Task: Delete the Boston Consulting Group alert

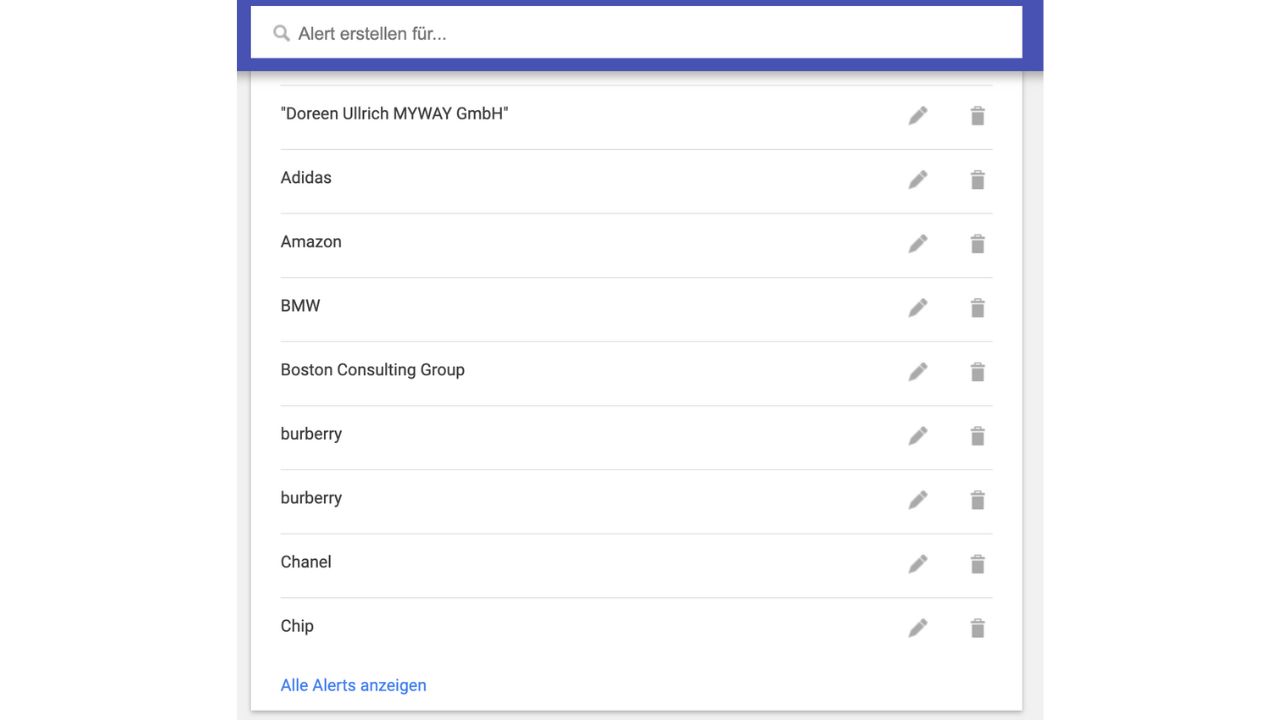Action: [977, 371]
